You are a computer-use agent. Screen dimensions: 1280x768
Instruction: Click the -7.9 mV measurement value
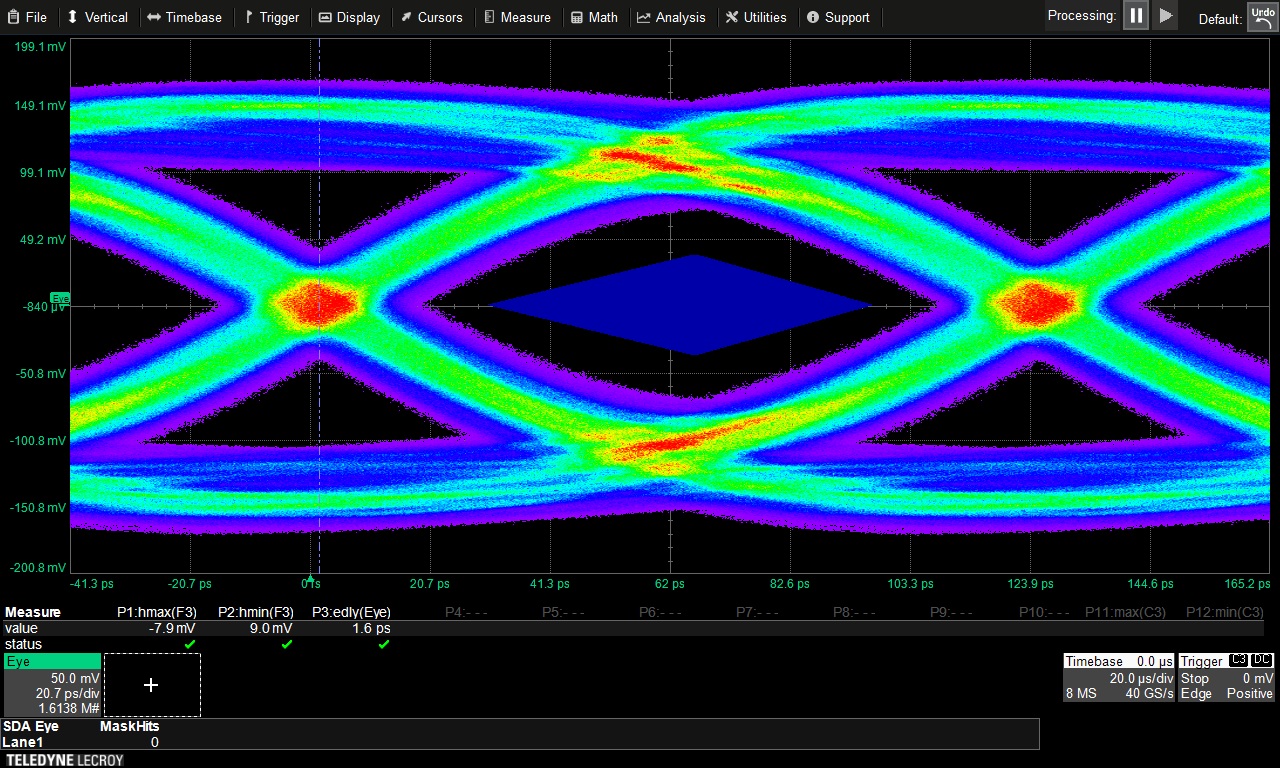[172, 628]
